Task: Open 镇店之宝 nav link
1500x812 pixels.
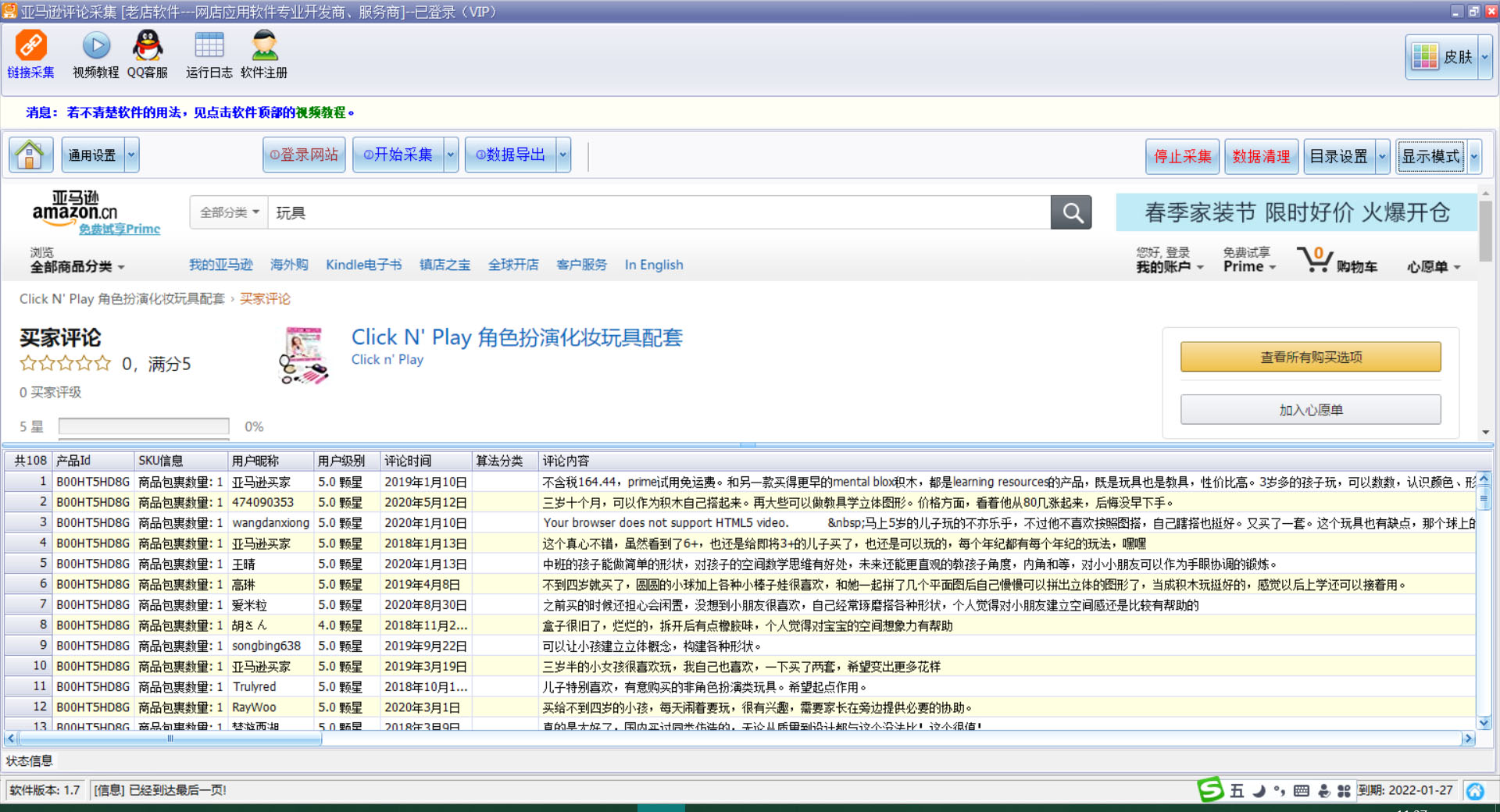Action: (x=445, y=265)
